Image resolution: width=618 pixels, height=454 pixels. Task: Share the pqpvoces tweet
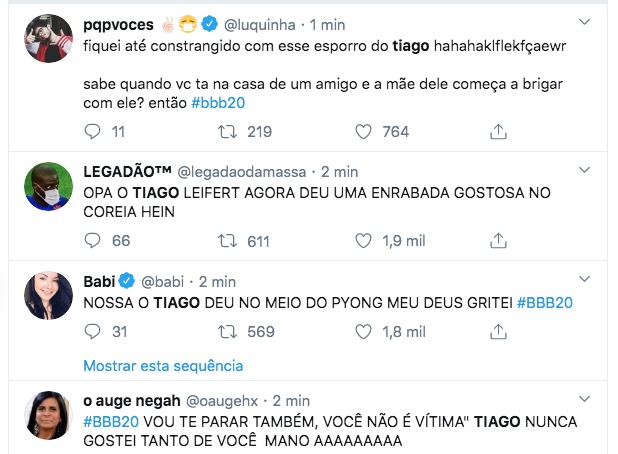[498, 131]
